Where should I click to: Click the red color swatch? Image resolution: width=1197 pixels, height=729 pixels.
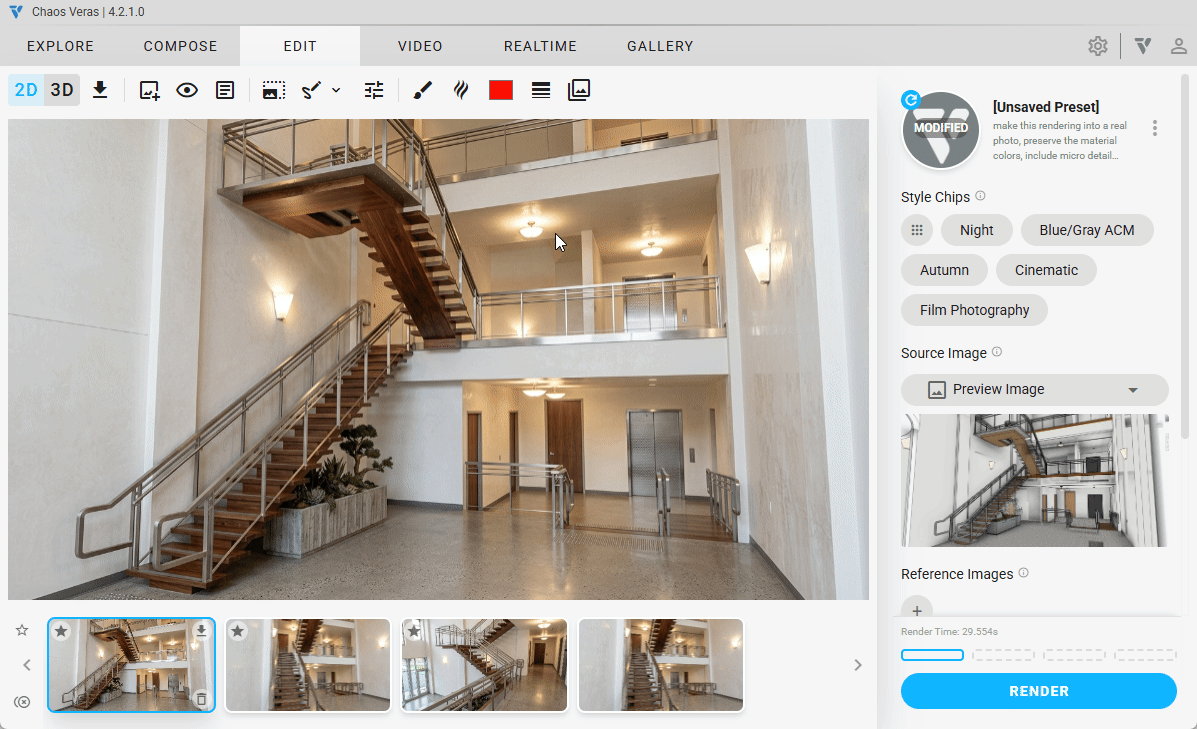click(501, 90)
